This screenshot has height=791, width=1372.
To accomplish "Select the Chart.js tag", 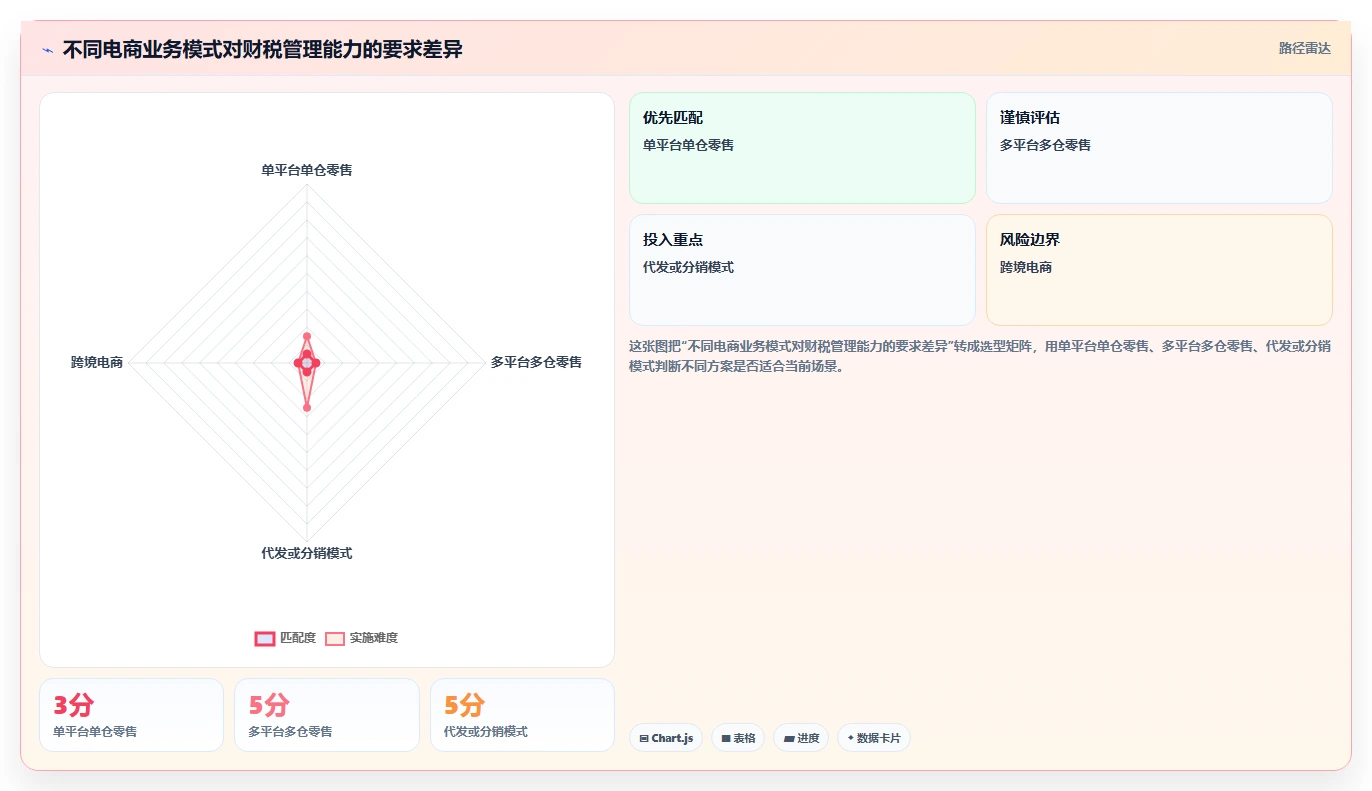I will (666, 738).
